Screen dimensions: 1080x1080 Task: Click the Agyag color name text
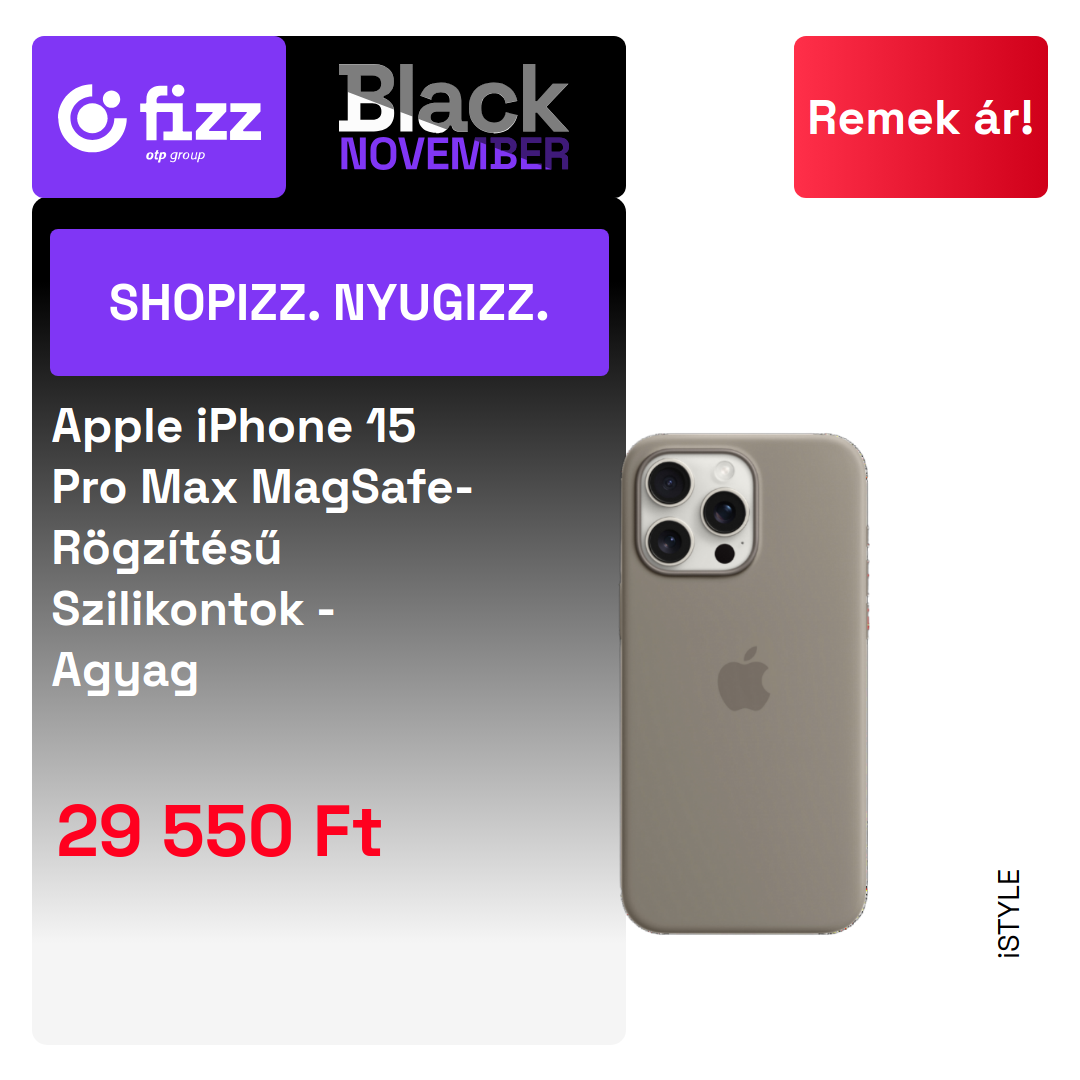[x=125, y=672]
